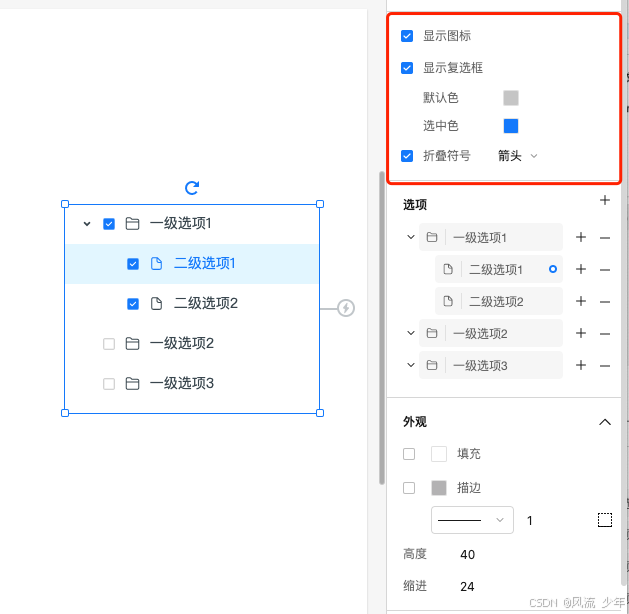Uncheck 一级选项1 checkbox in canvas tree
Screen dimensions: 629x614
(x=109, y=224)
